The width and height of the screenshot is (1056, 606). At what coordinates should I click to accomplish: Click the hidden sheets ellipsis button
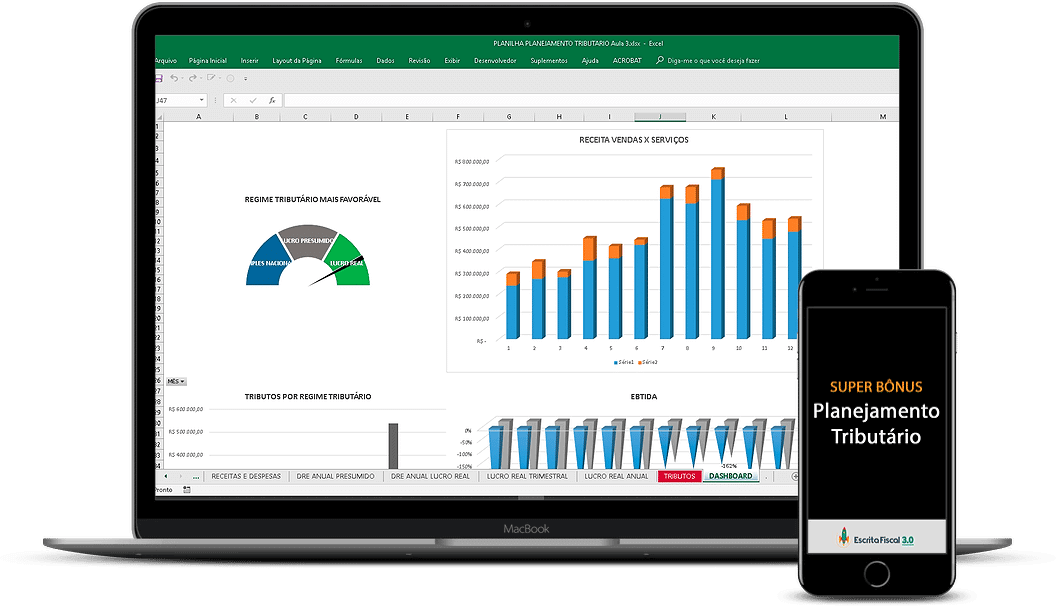coord(196,476)
